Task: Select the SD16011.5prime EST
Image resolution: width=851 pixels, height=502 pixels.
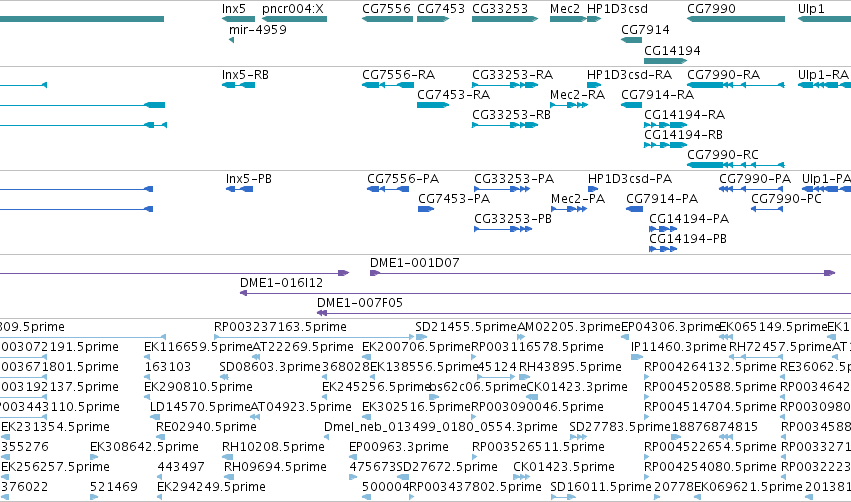Action: [563, 497]
